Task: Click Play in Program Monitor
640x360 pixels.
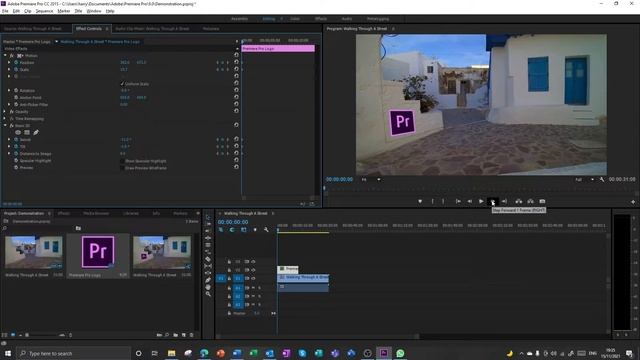Action: tap(481, 201)
